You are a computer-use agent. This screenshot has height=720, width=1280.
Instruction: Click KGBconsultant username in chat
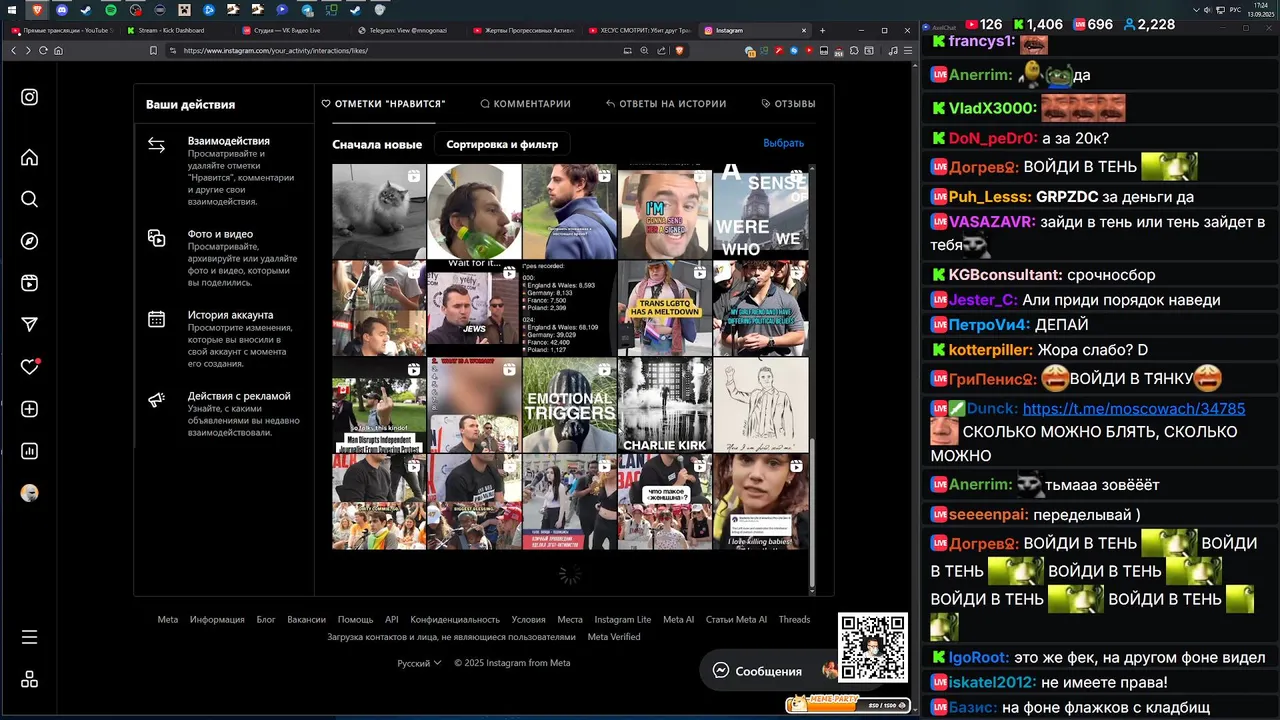tap(1005, 274)
